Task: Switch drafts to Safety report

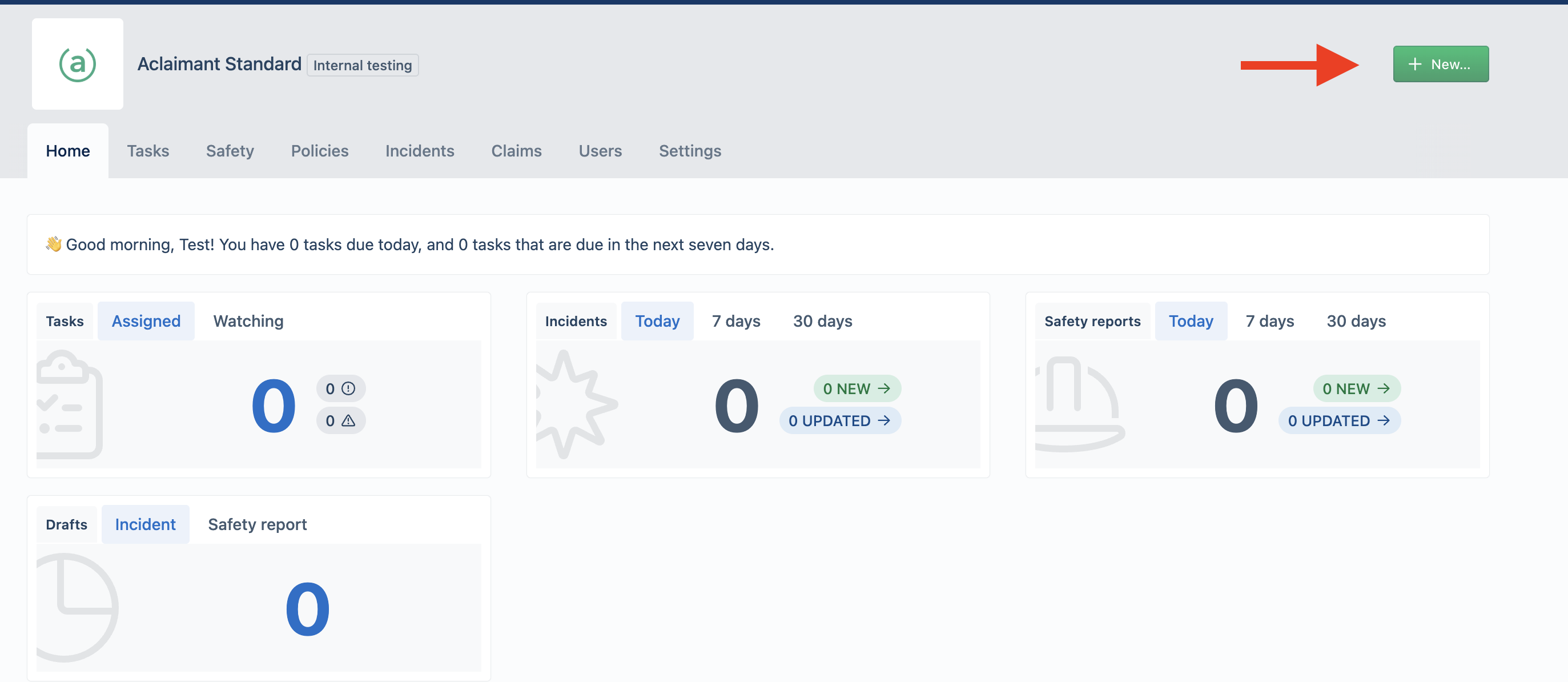Action: click(x=258, y=524)
